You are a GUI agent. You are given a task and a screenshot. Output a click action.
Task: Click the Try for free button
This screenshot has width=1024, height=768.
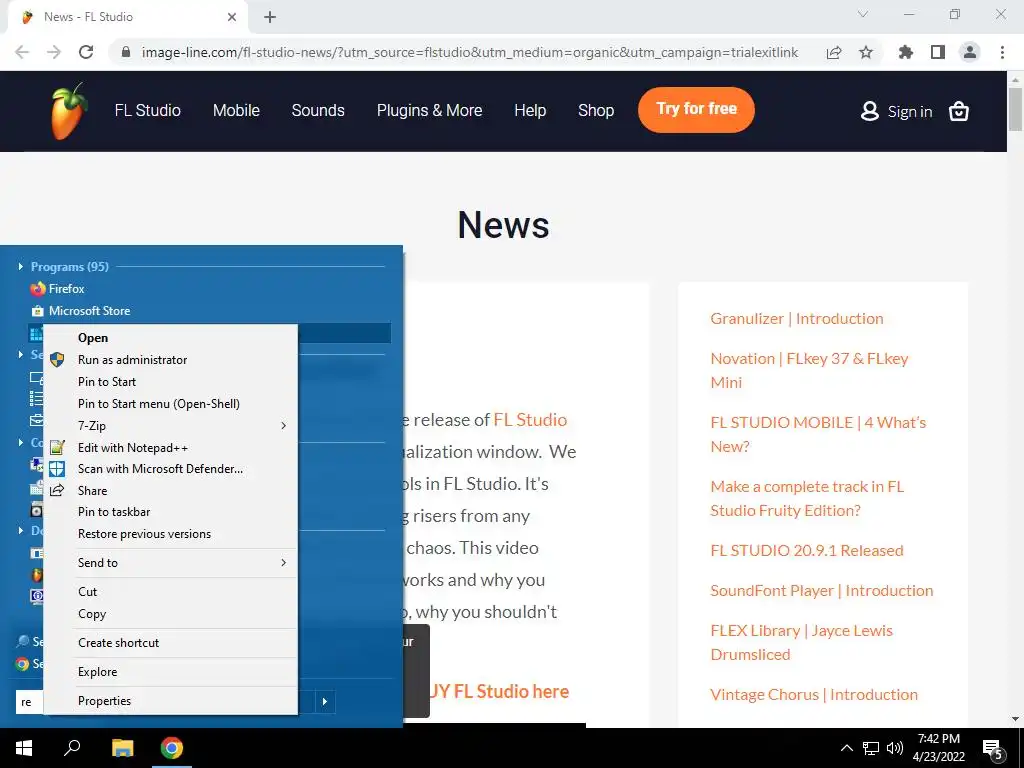coord(696,110)
